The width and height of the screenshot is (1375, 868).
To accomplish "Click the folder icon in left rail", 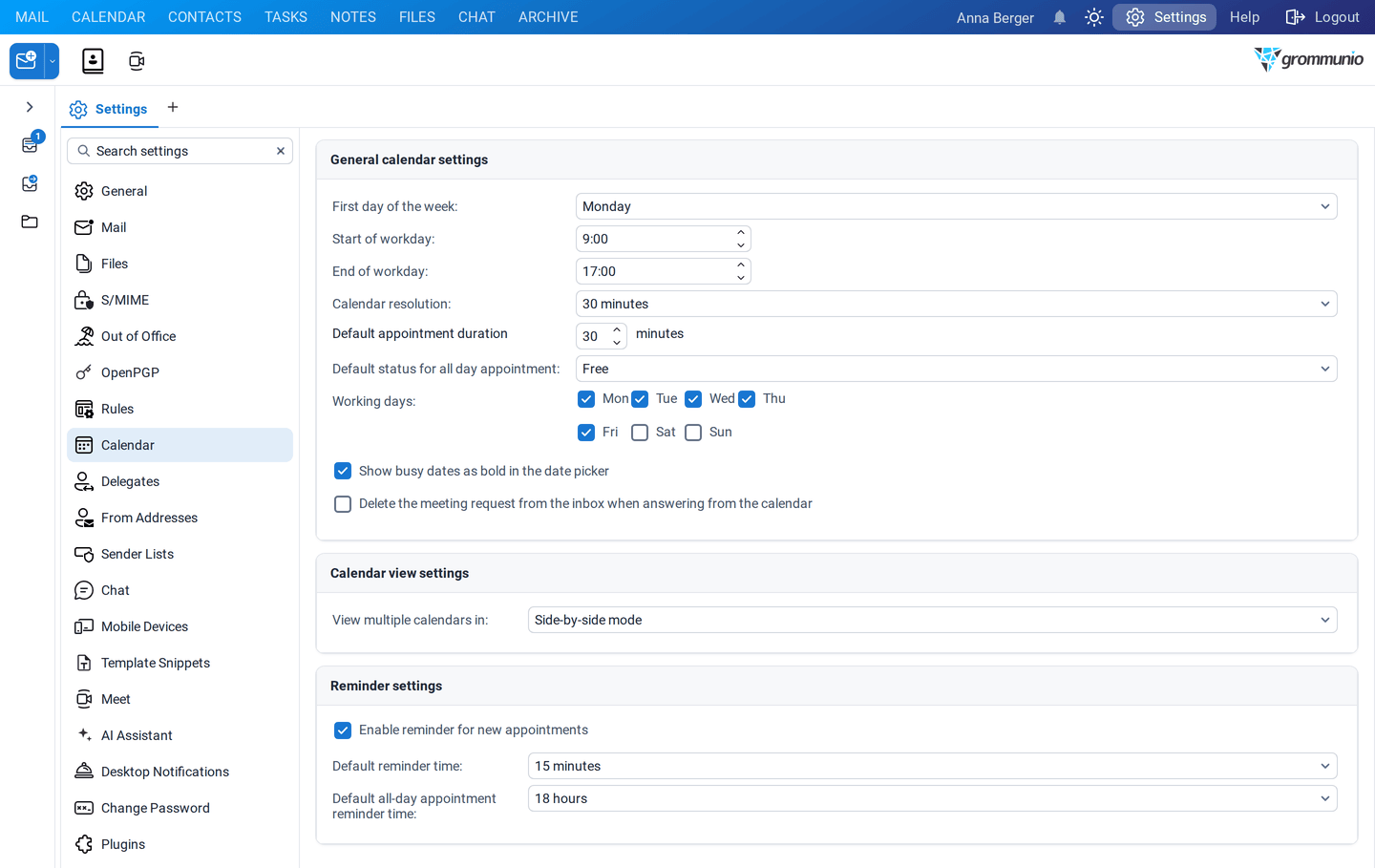I will coord(30,222).
